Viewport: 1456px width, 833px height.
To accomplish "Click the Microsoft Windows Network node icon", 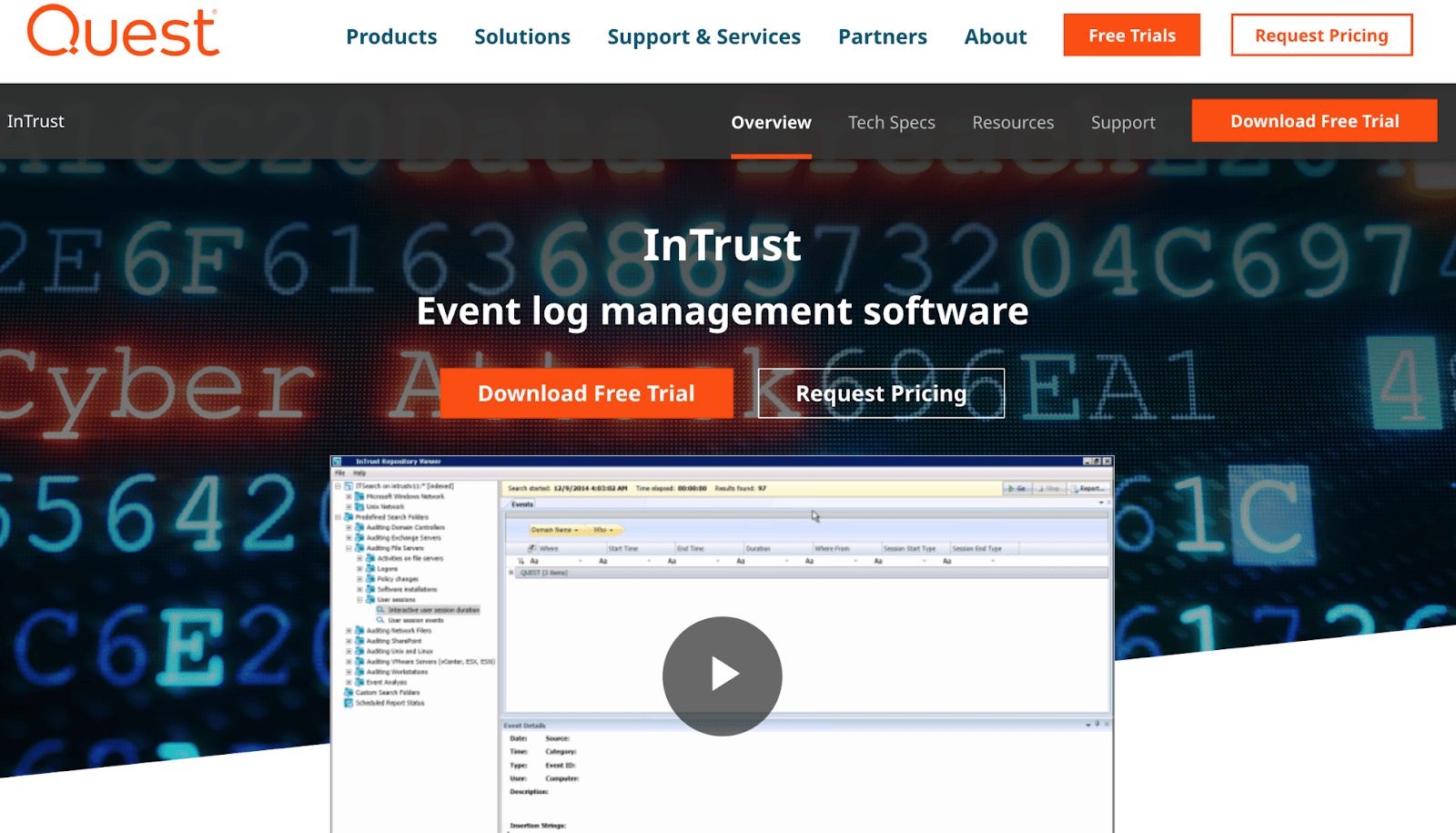I will pos(359,496).
